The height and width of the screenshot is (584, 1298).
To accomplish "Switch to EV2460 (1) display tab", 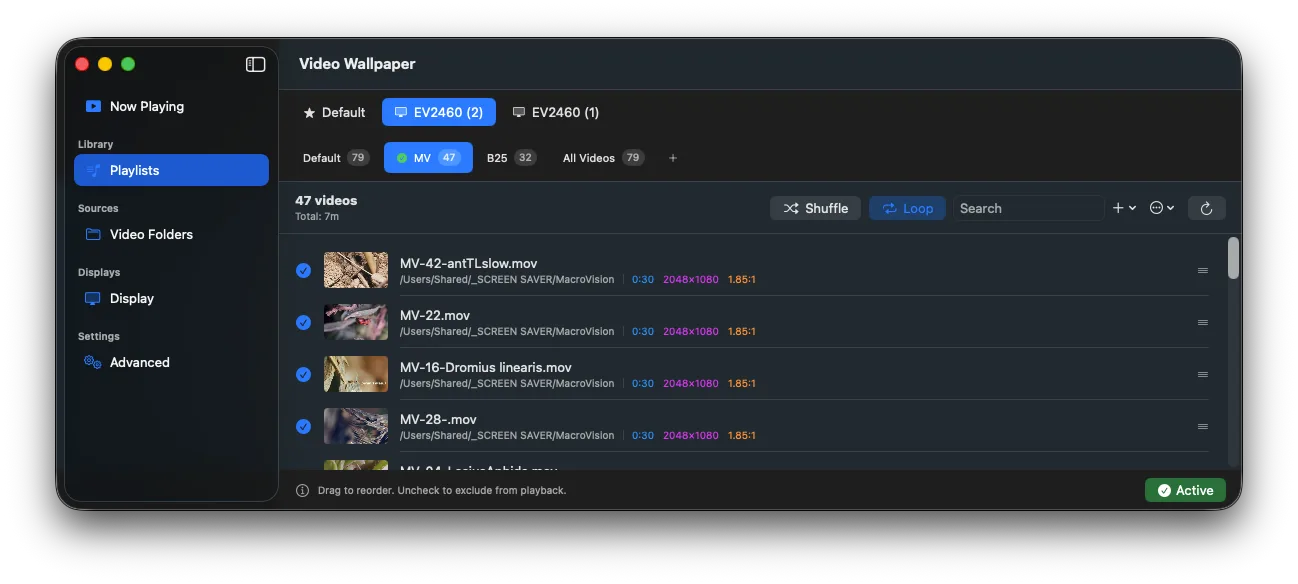I will [x=555, y=112].
